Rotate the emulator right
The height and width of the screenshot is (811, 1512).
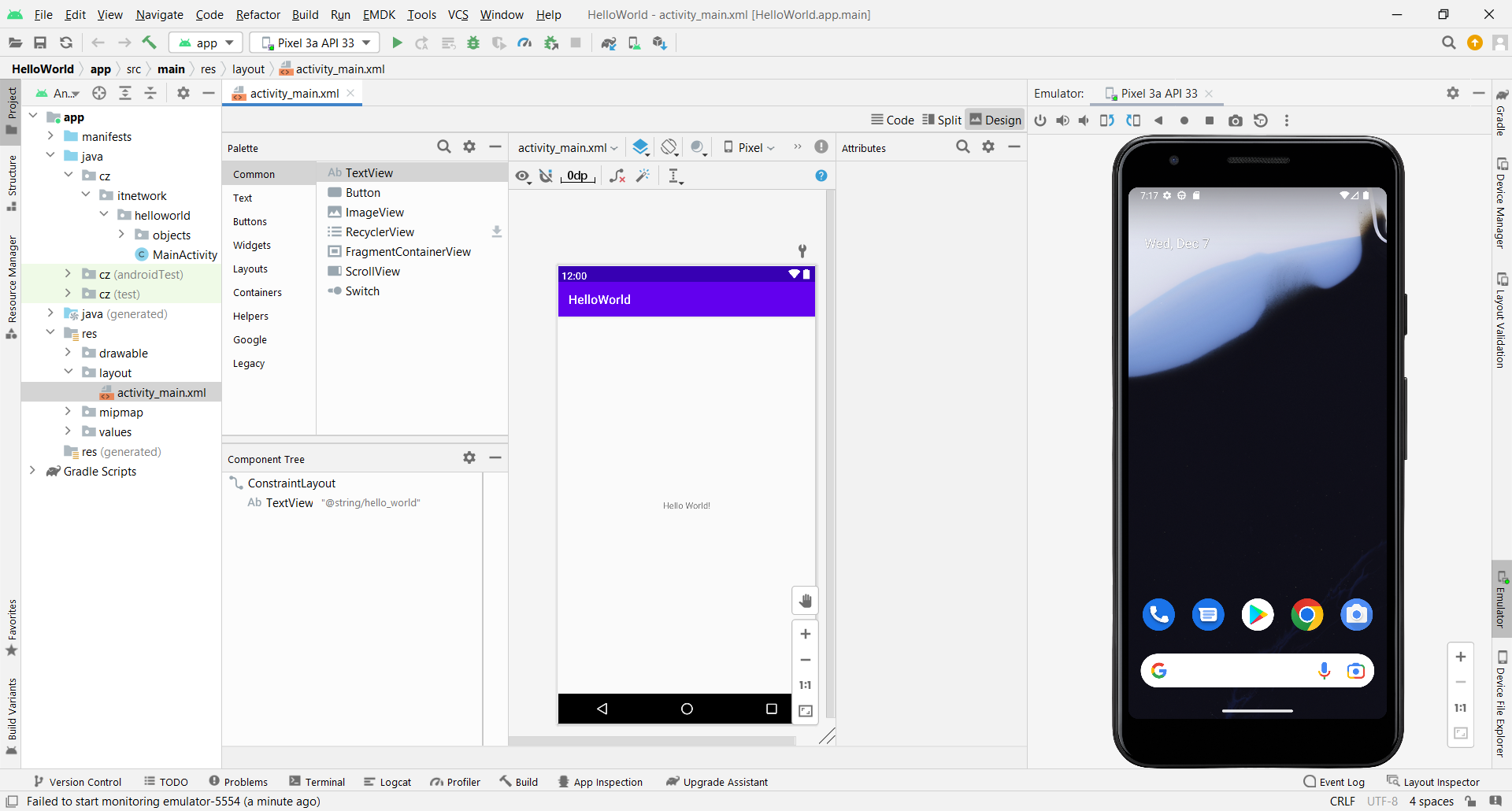[x=1133, y=120]
